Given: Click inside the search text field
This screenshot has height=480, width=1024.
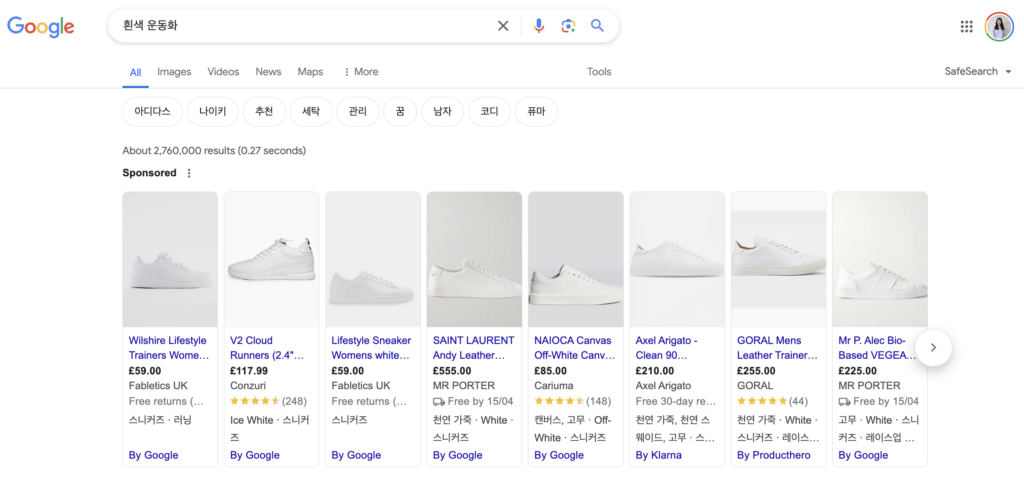Looking at the screenshot, I should pos(304,26).
